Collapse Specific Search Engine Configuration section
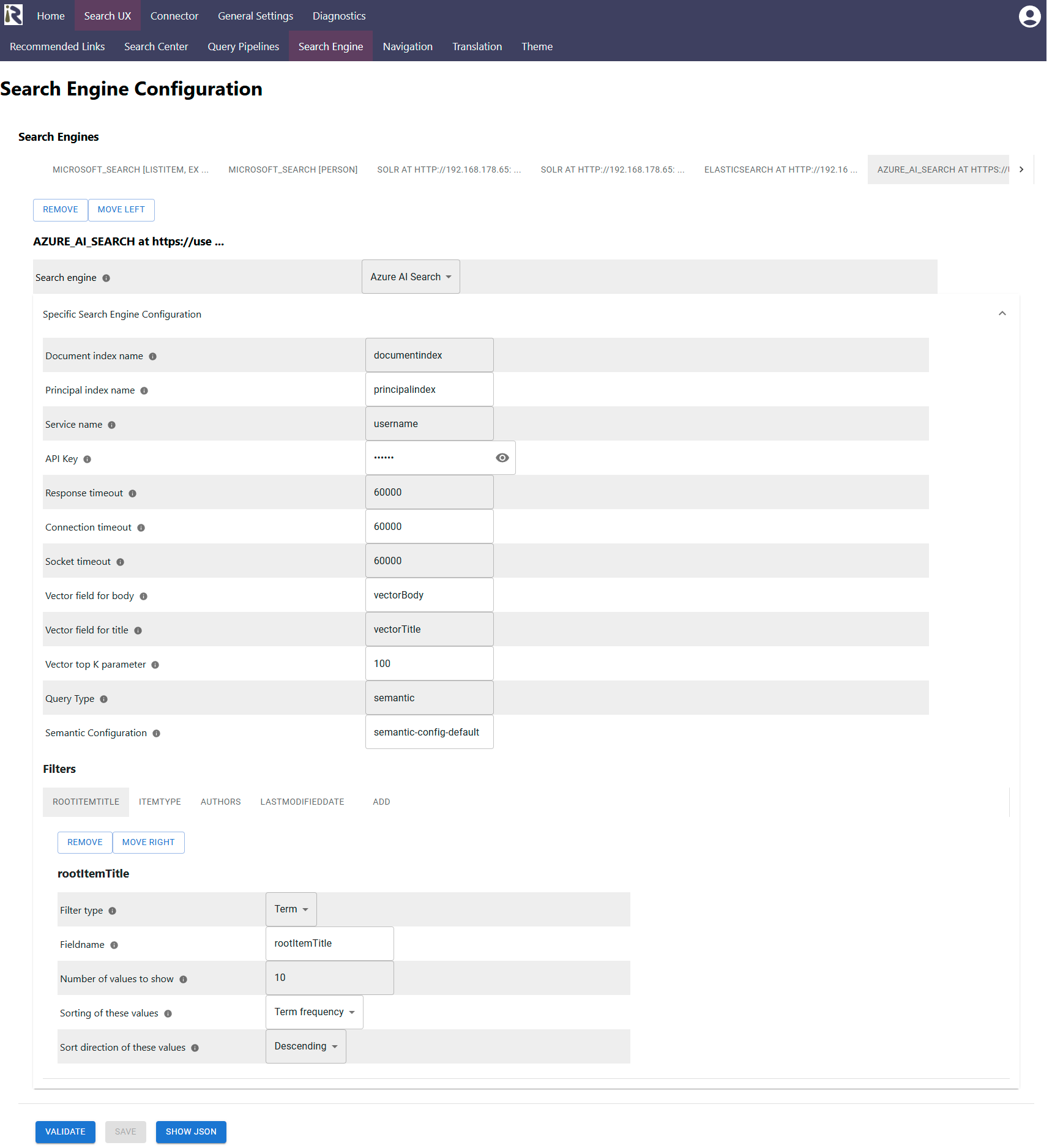This screenshot has height=1148, width=1052. 1002,313
